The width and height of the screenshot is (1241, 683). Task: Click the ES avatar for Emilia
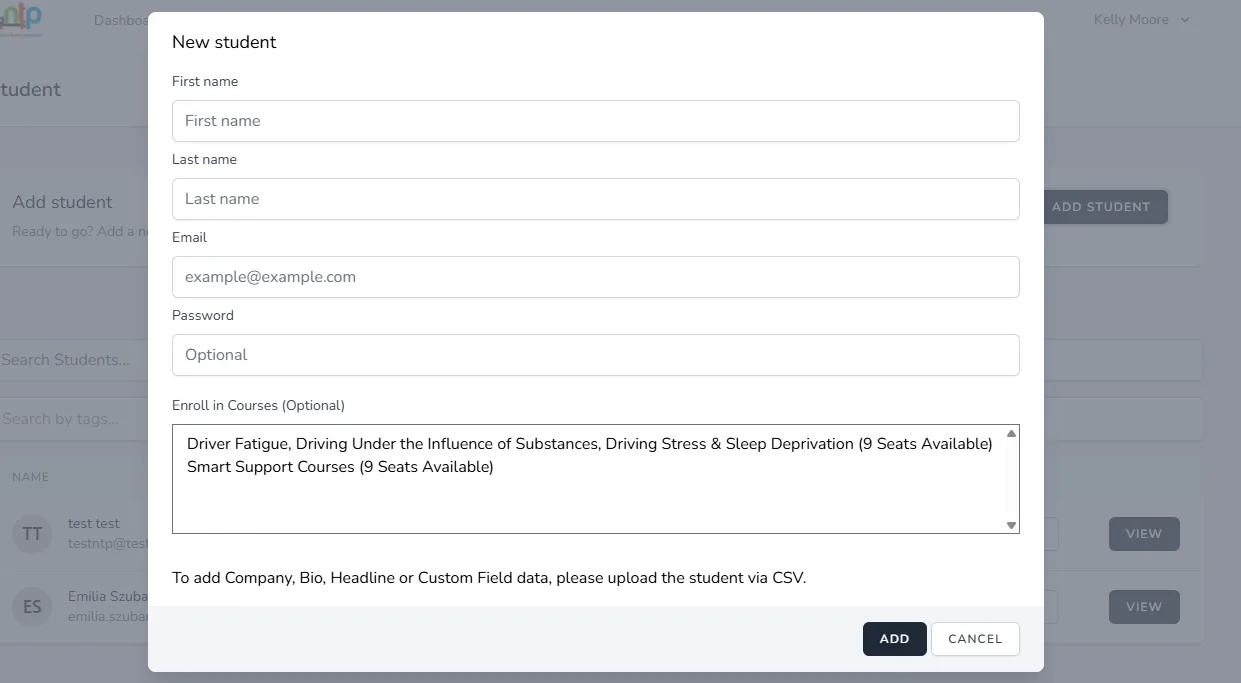pos(32,607)
